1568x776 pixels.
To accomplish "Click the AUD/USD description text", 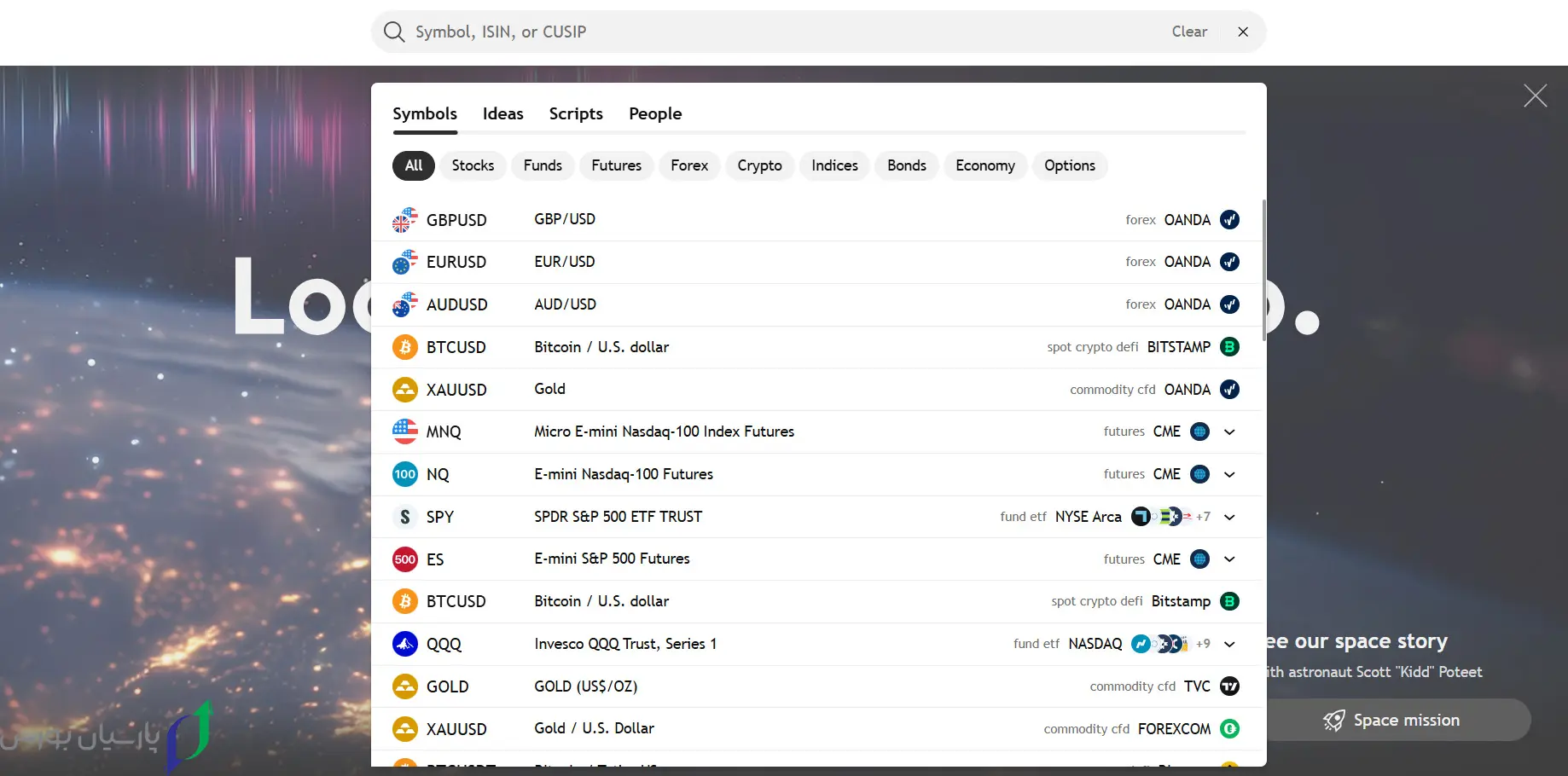I will pyautogui.click(x=566, y=304).
